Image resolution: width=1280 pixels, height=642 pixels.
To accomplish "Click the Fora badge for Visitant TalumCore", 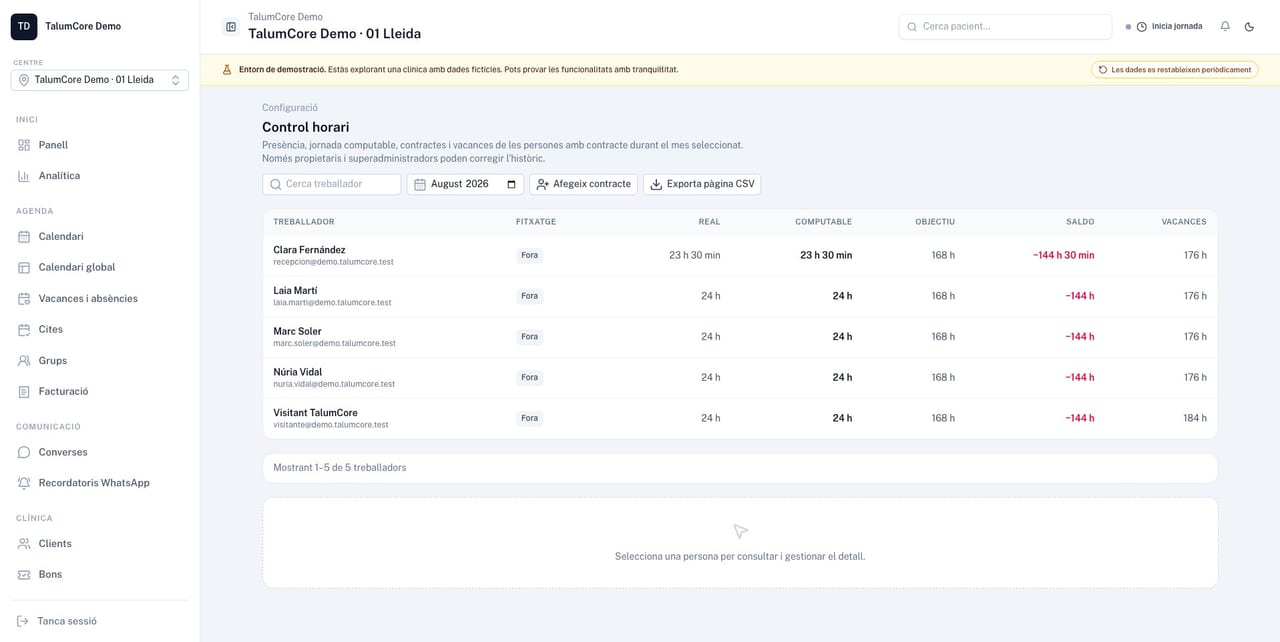I will 530,418.
